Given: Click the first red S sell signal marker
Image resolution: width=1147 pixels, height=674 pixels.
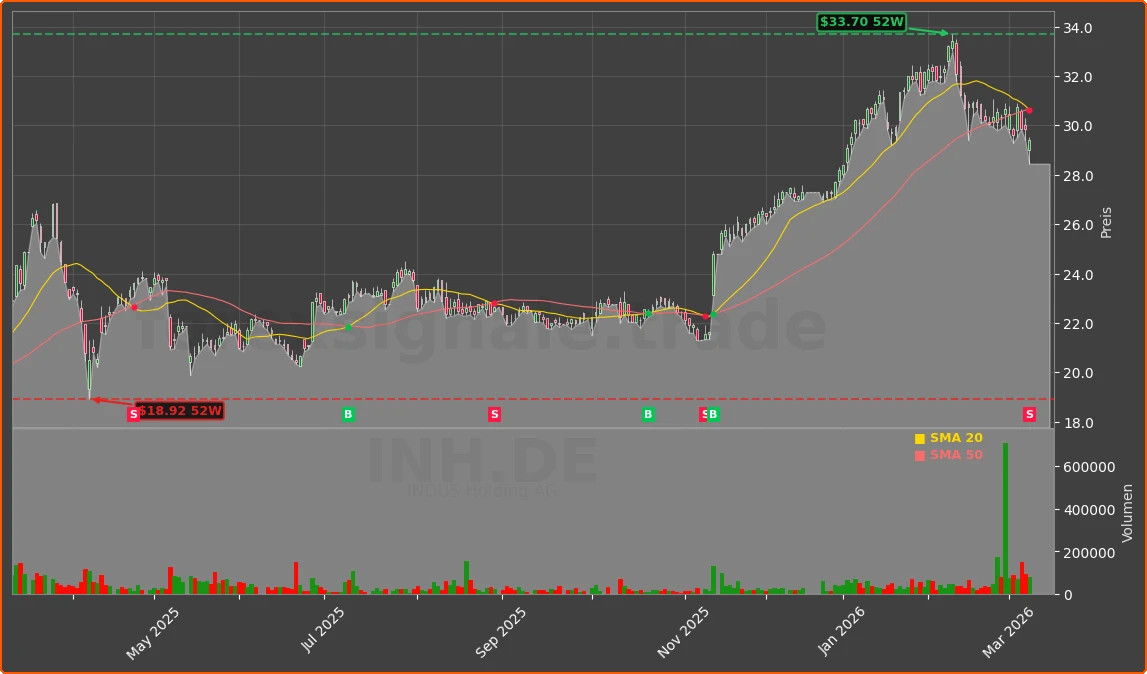Looking at the screenshot, I should [x=133, y=414].
